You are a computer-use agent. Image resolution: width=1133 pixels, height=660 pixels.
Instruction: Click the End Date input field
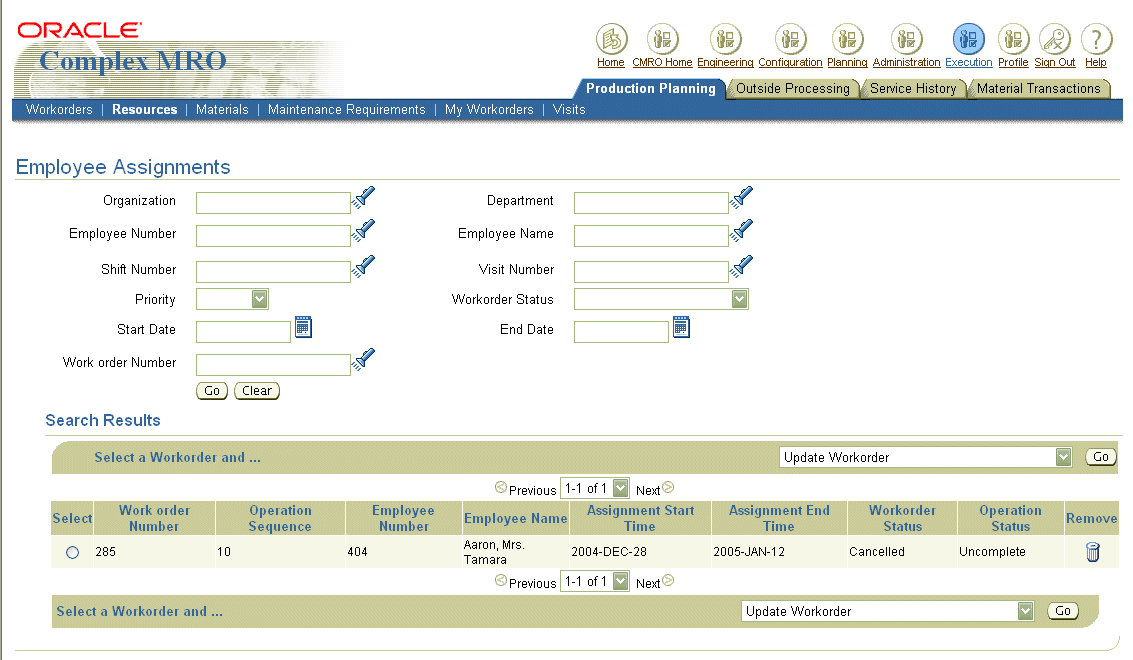[x=621, y=332]
